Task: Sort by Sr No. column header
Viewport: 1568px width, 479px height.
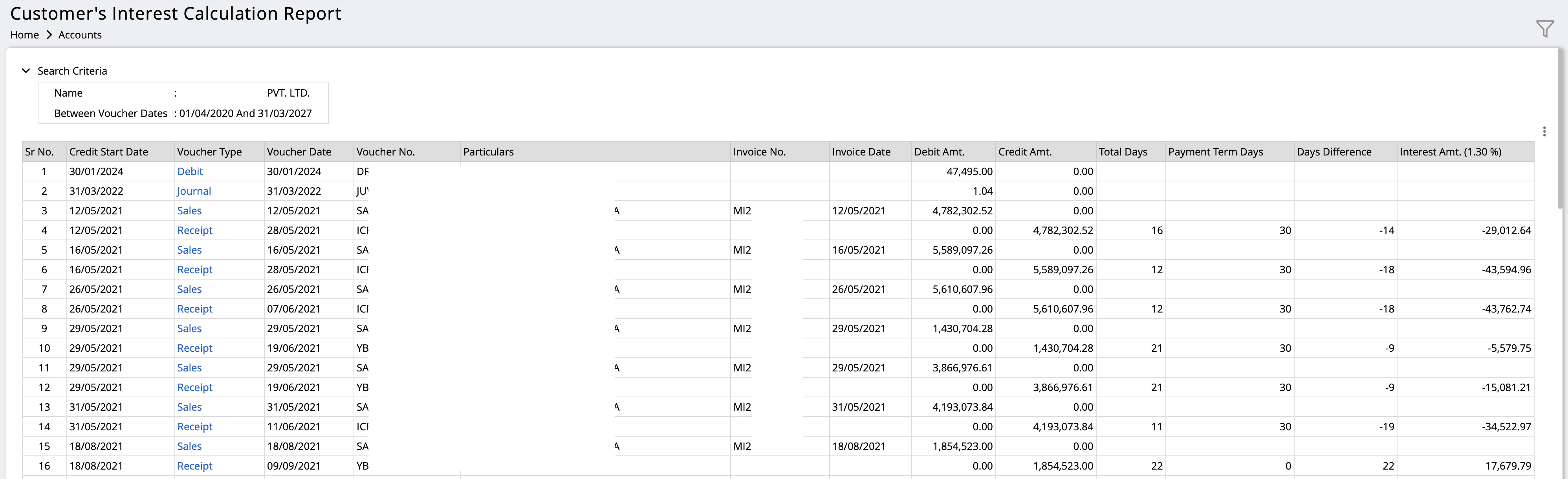Action: (x=44, y=152)
